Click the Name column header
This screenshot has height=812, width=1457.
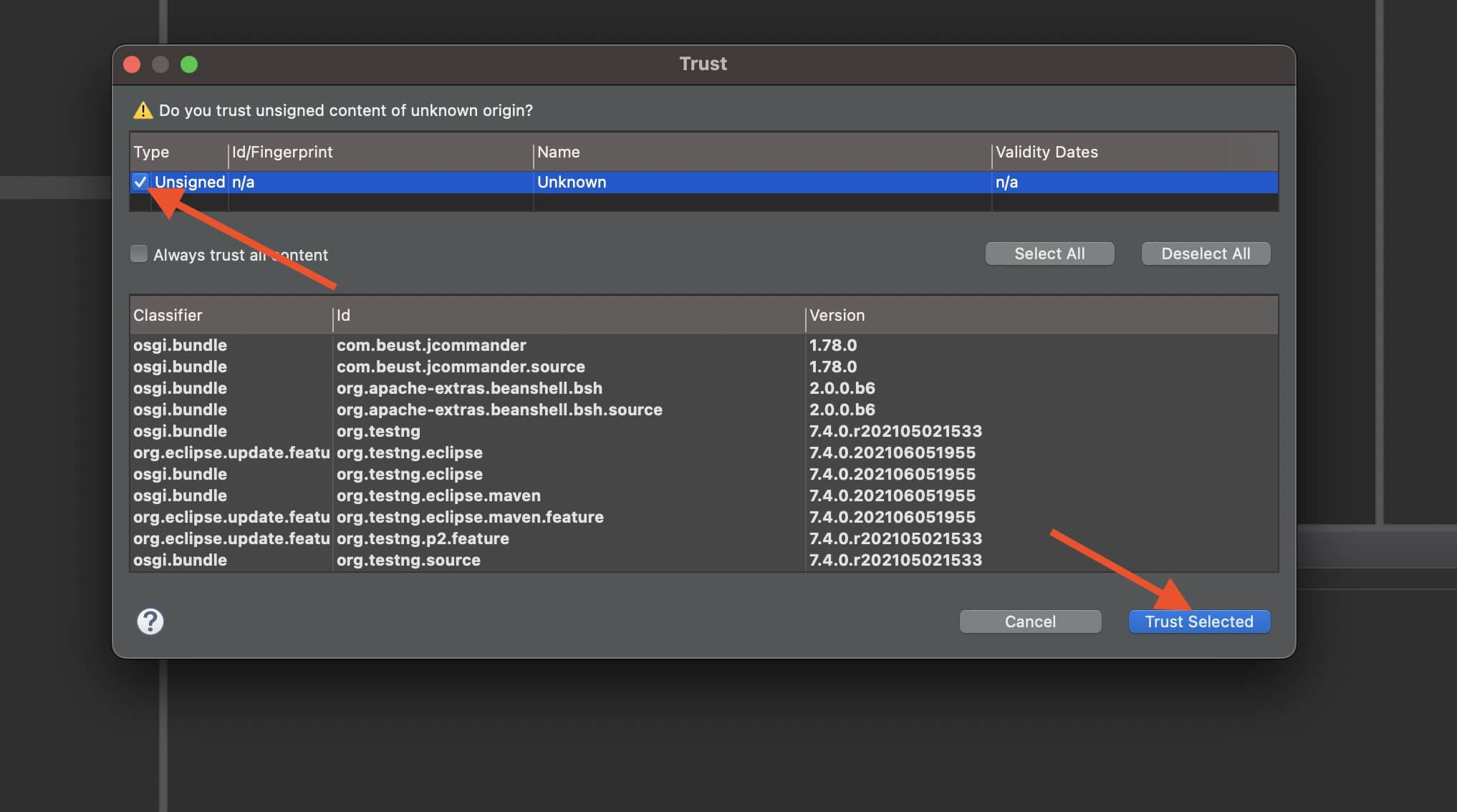(559, 152)
